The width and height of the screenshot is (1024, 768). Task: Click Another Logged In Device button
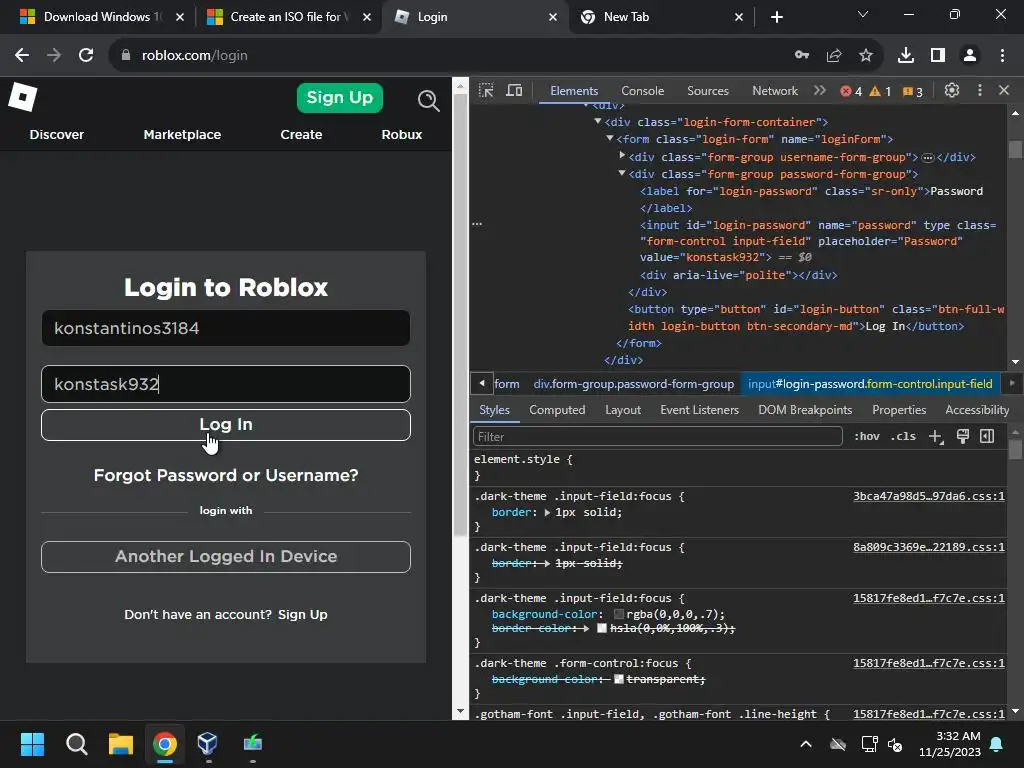pyautogui.click(x=226, y=556)
